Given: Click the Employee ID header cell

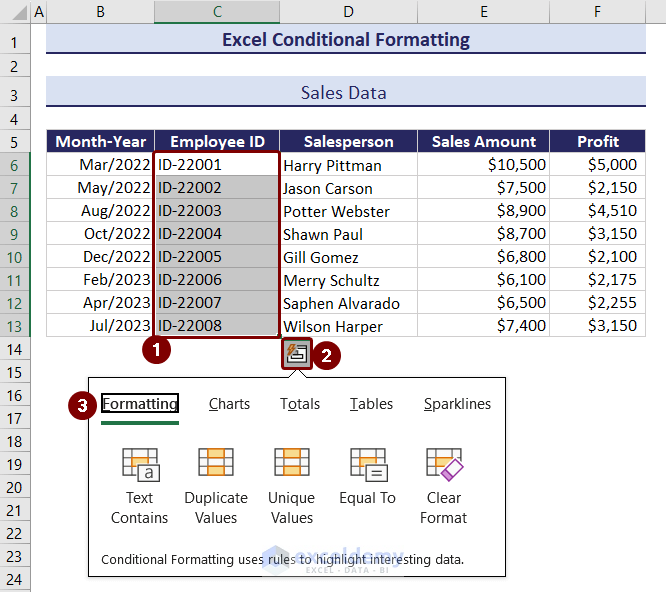Looking at the screenshot, I should pyautogui.click(x=217, y=141).
